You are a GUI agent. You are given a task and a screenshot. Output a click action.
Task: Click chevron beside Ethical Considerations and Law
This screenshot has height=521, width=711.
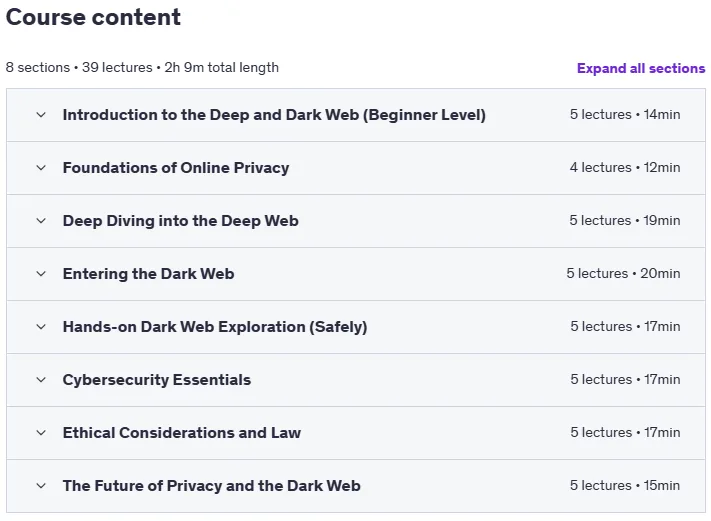41,433
